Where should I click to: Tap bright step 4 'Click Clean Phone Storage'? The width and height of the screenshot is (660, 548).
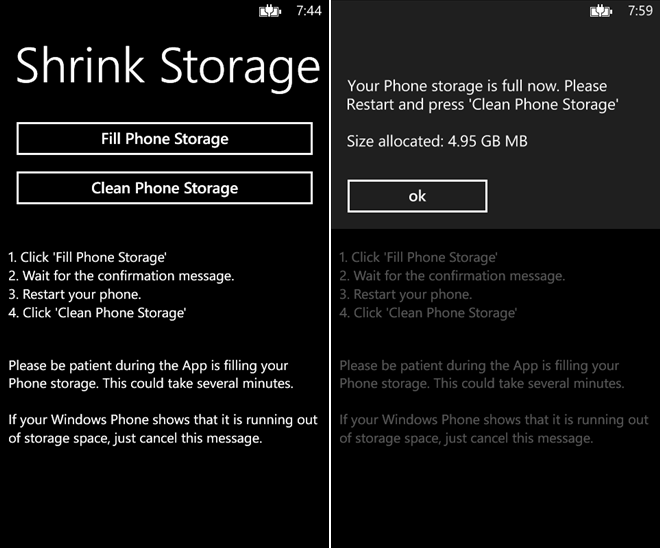pyautogui.click(x=97, y=313)
